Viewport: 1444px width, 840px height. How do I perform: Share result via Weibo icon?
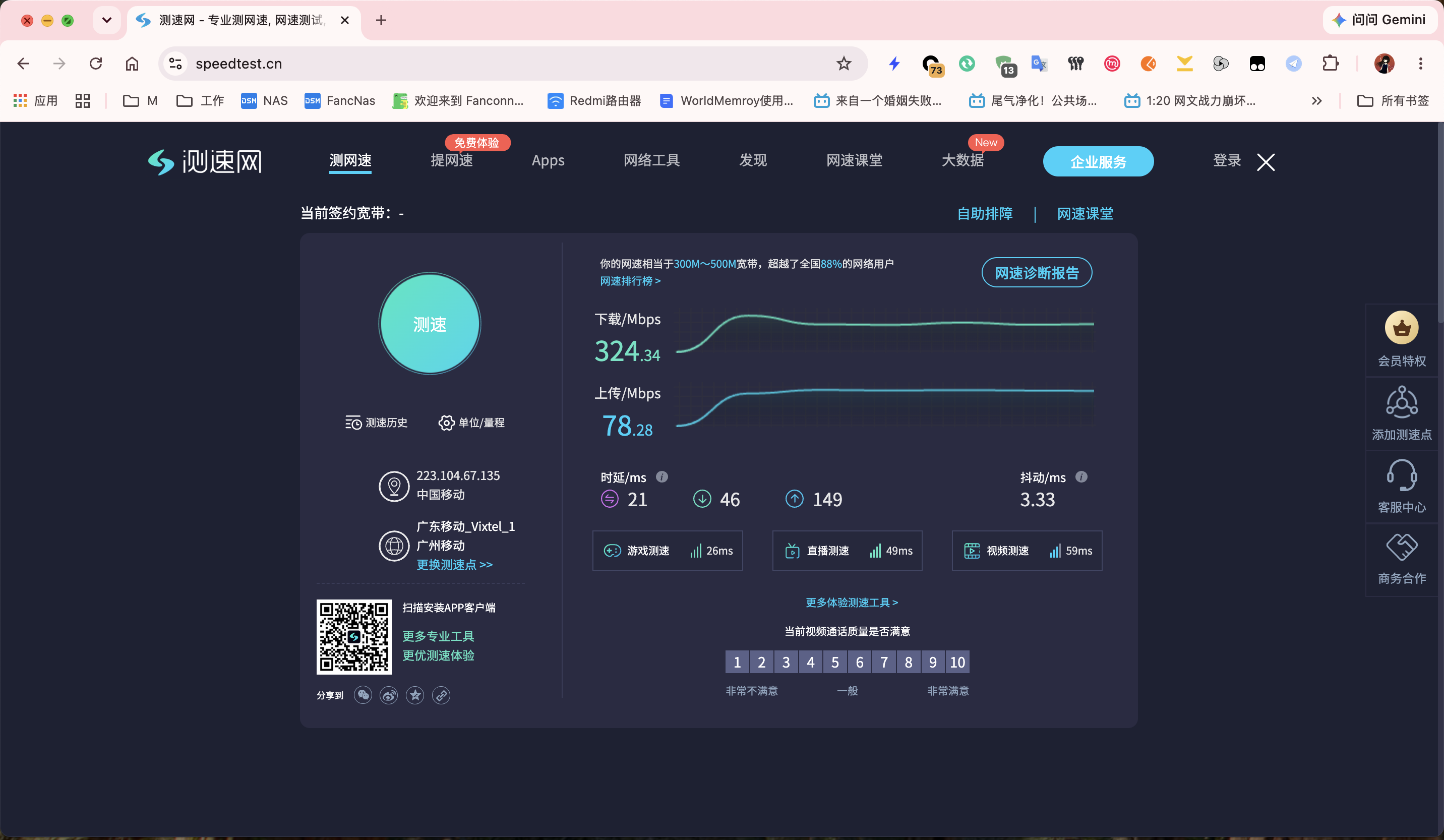[389, 695]
